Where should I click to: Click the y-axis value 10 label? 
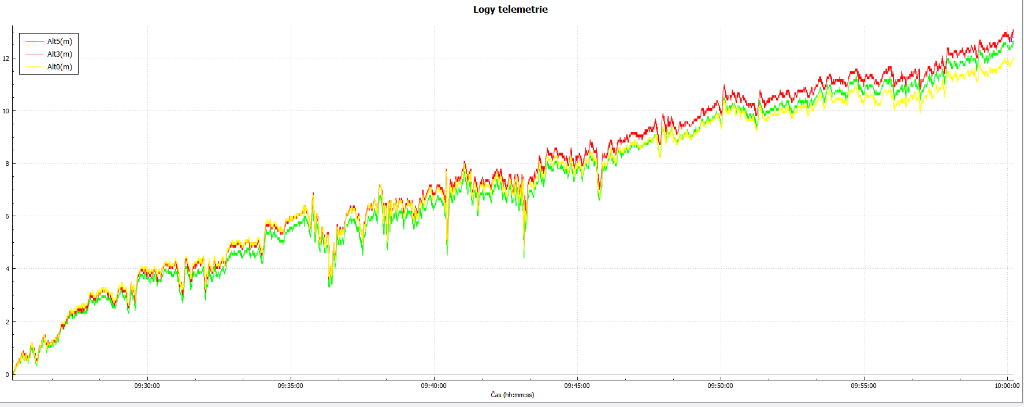[x=6, y=111]
